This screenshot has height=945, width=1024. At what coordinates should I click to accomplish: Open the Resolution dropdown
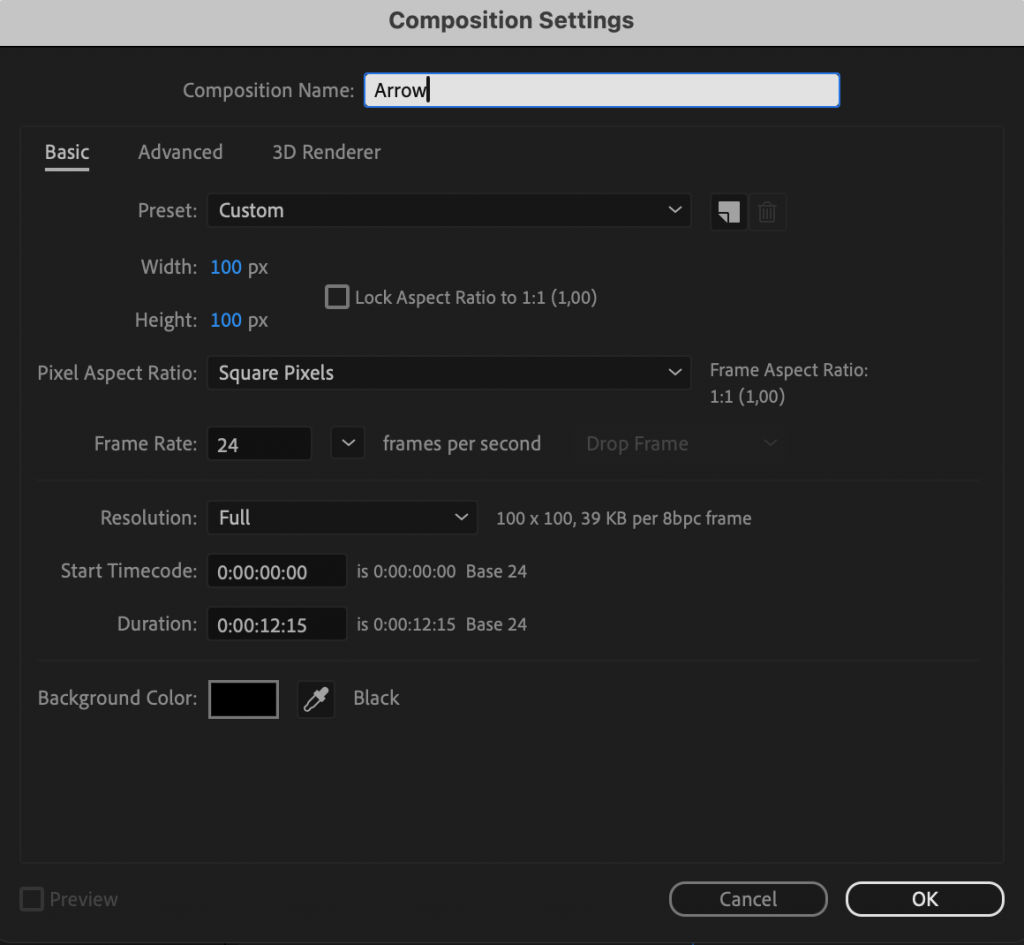pyautogui.click(x=342, y=518)
